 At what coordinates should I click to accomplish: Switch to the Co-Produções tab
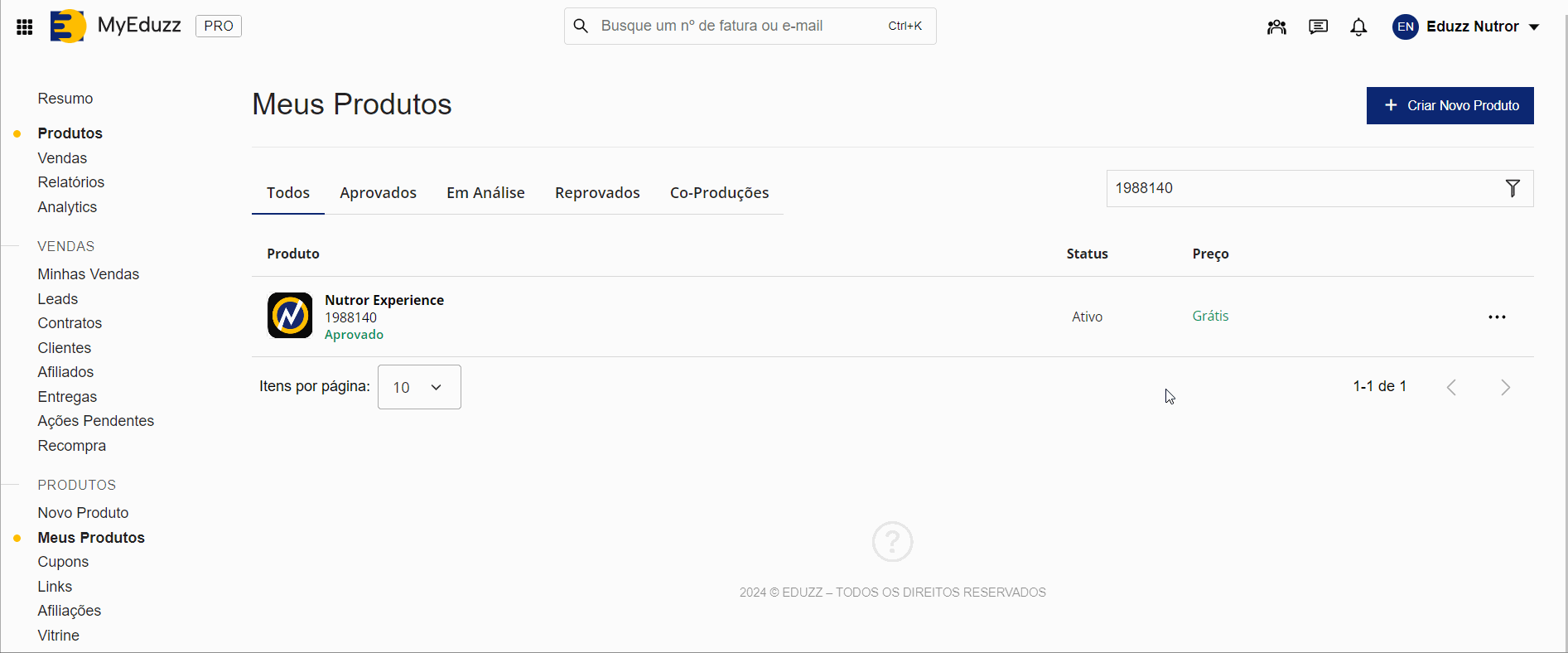(x=719, y=193)
